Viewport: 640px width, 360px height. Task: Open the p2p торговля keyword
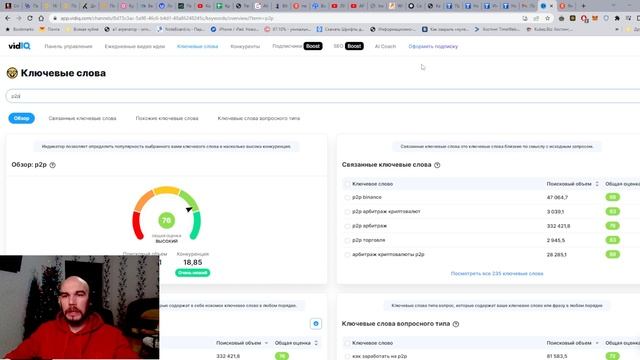tap(369, 240)
